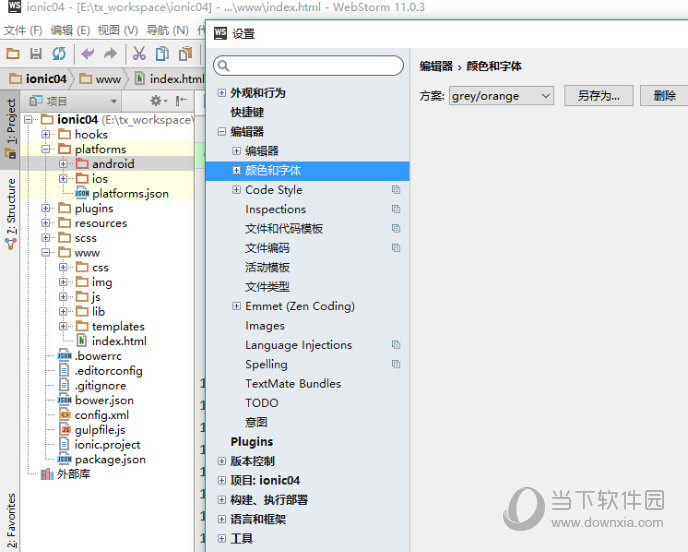Expand the 外观和行为 settings node
The image size is (688, 552).
pyautogui.click(x=222, y=93)
